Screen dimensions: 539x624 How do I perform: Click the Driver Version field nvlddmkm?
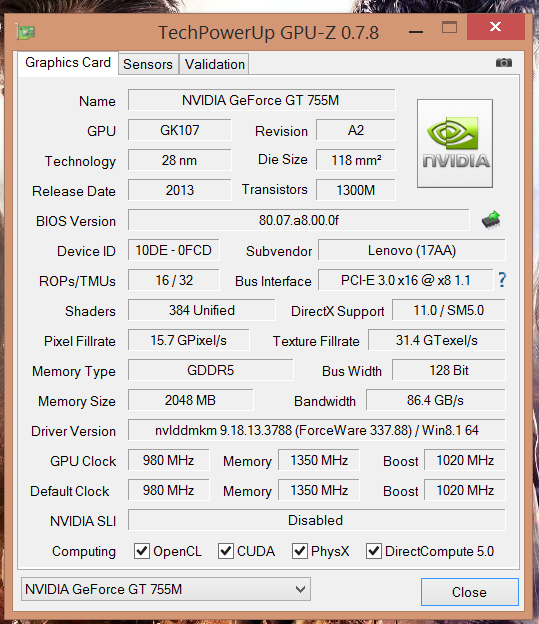click(x=316, y=430)
